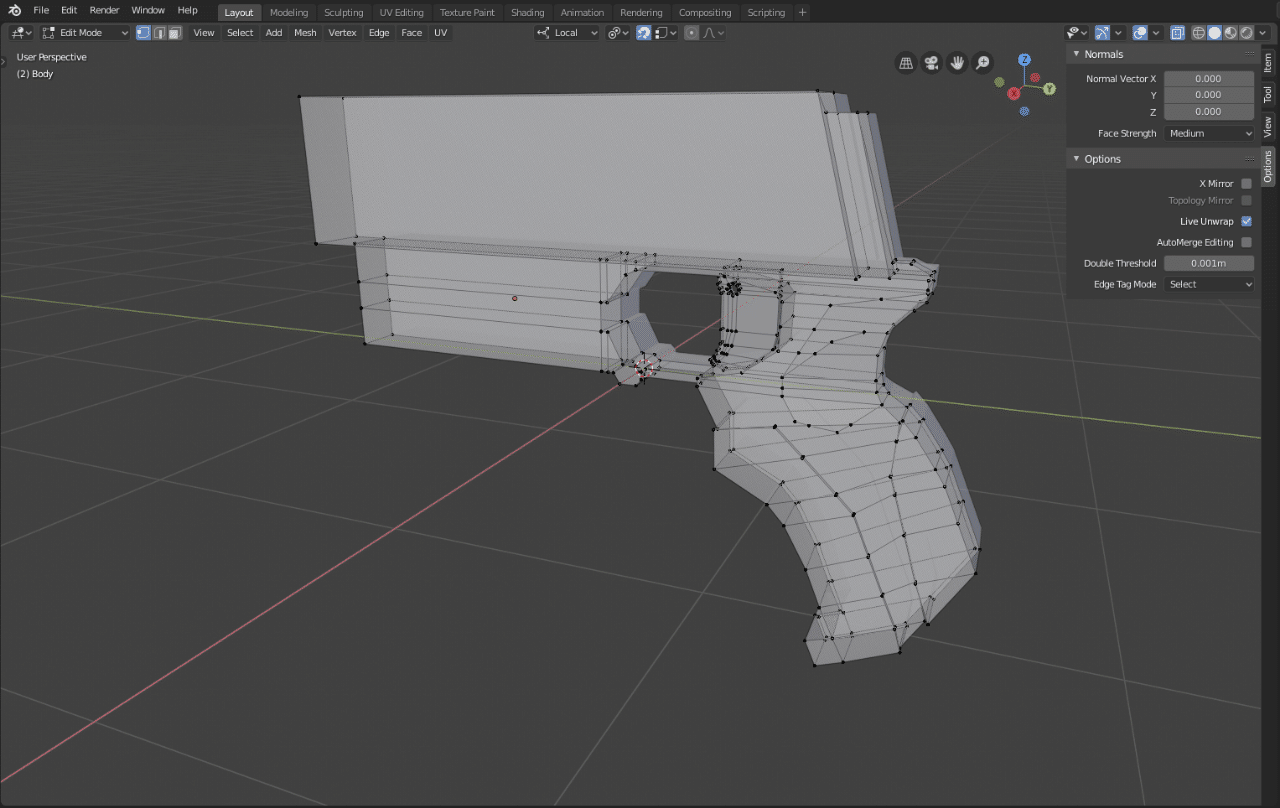Disable the Live Unwrap checkbox
Screen dimensions: 1280x808
click(1246, 221)
